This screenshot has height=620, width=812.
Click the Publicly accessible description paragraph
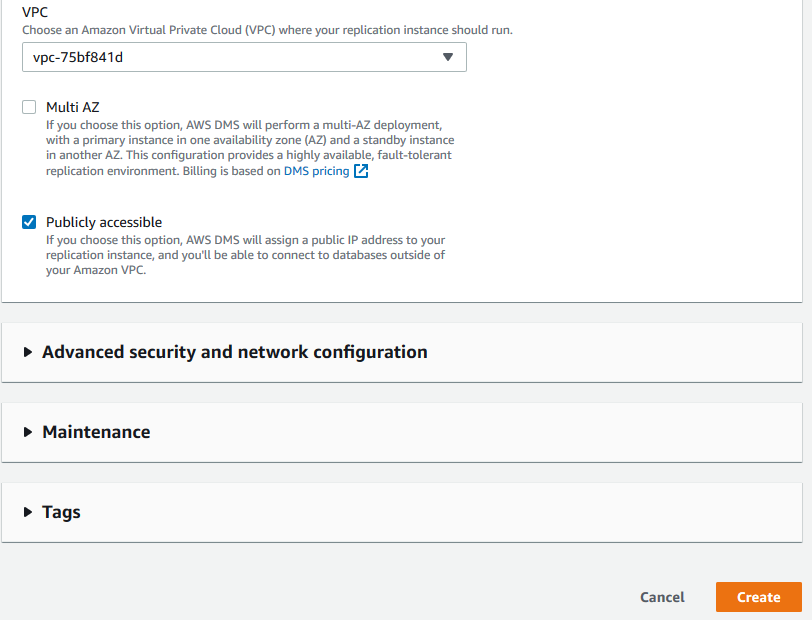coord(245,255)
